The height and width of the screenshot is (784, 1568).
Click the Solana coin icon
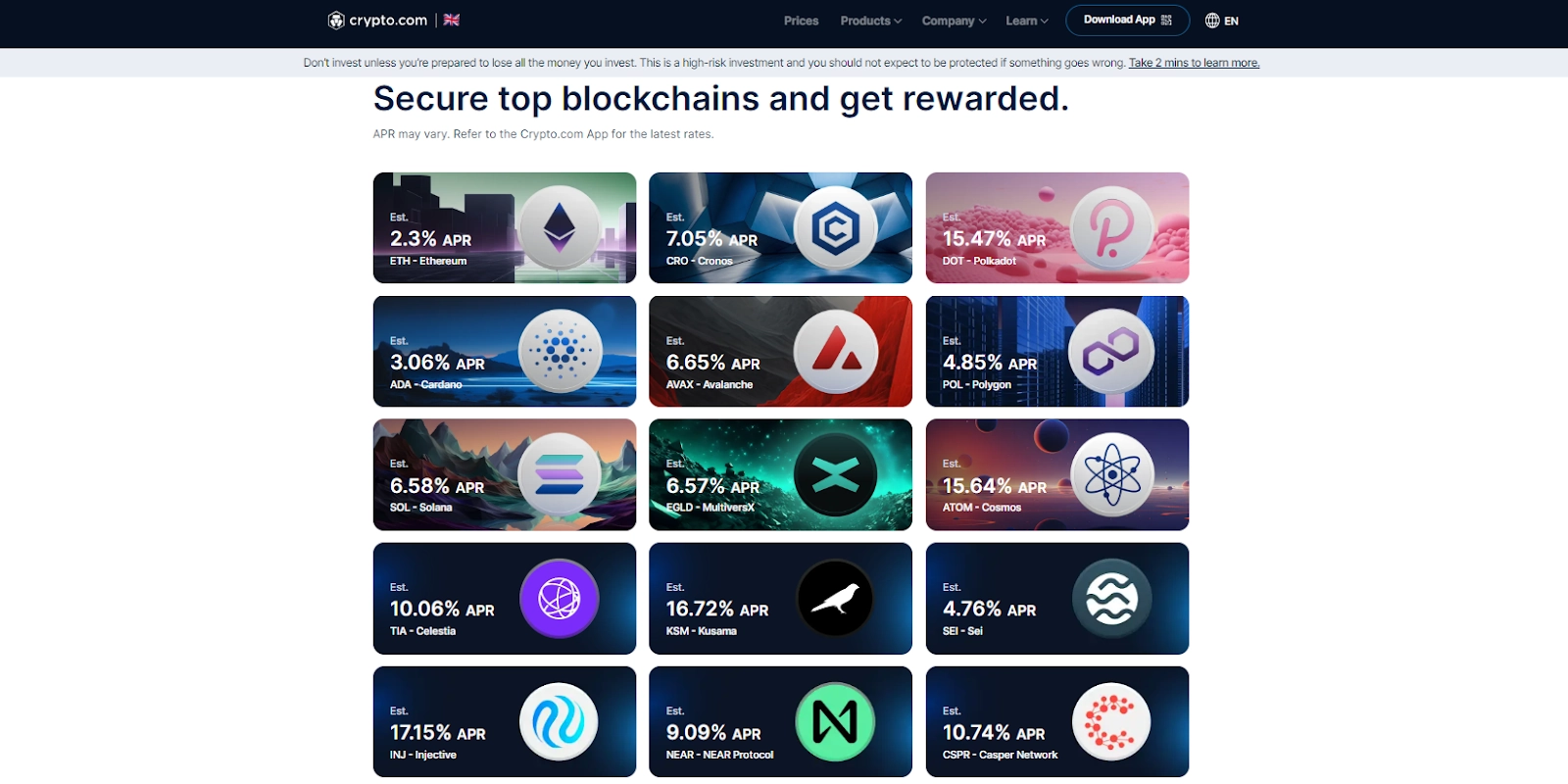(x=560, y=475)
